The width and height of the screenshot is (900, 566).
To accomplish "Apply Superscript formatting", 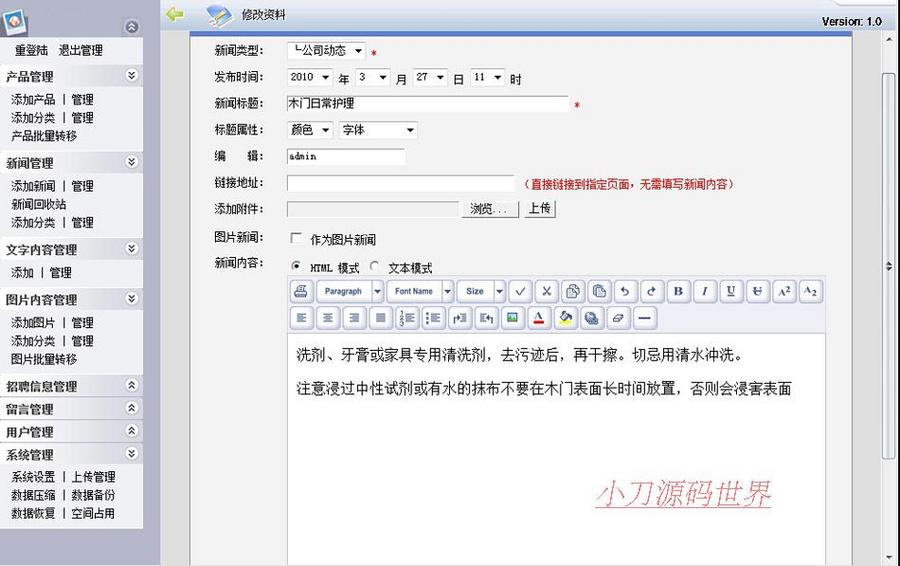I will click(784, 291).
